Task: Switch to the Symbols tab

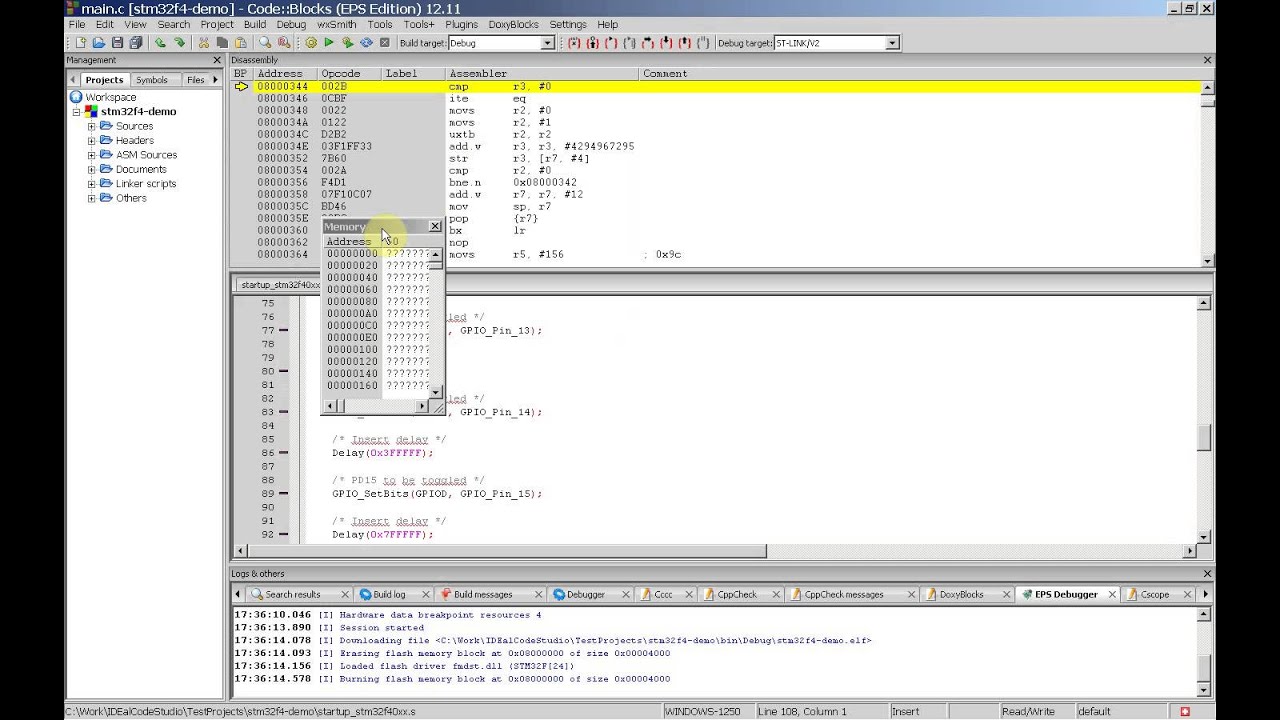Action: (x=152, y=80)
